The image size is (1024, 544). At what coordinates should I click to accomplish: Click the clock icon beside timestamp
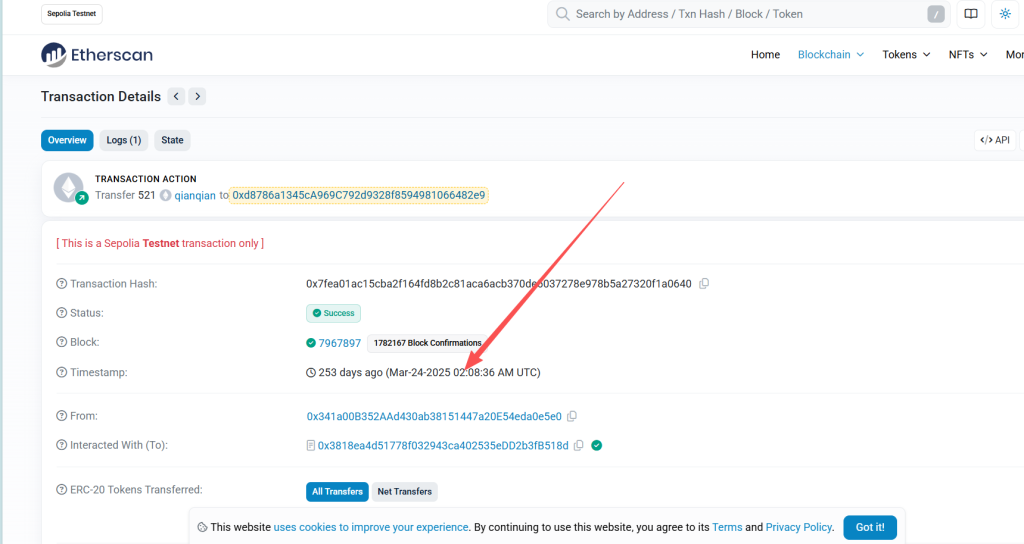pos(311,373)
